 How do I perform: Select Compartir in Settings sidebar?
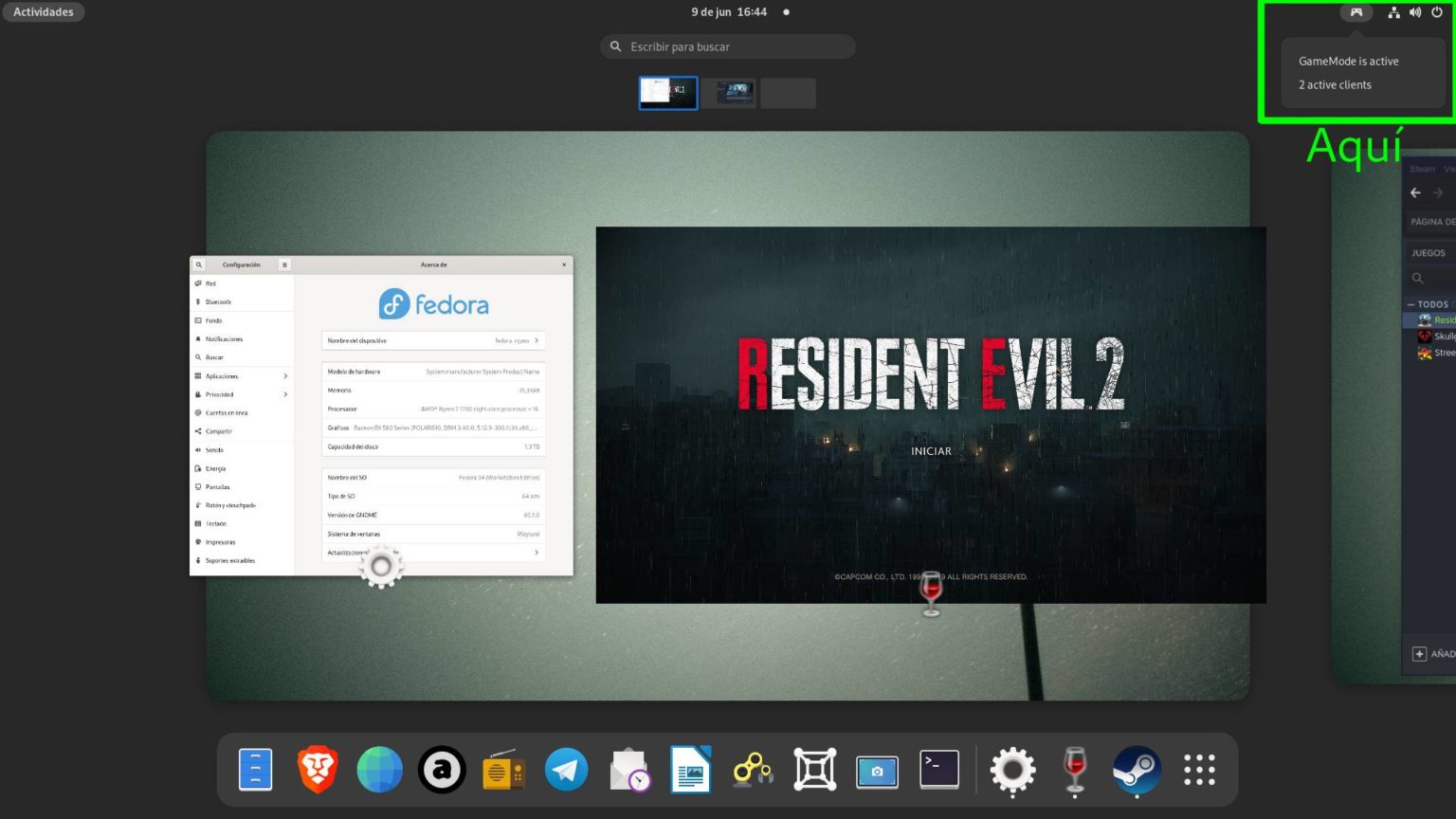click(243, 431)
